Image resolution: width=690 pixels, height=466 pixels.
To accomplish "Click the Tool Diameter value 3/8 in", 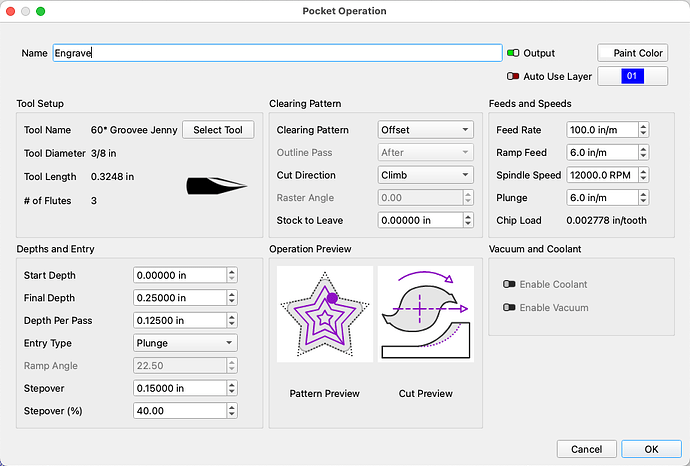I will tap(103, 153).
